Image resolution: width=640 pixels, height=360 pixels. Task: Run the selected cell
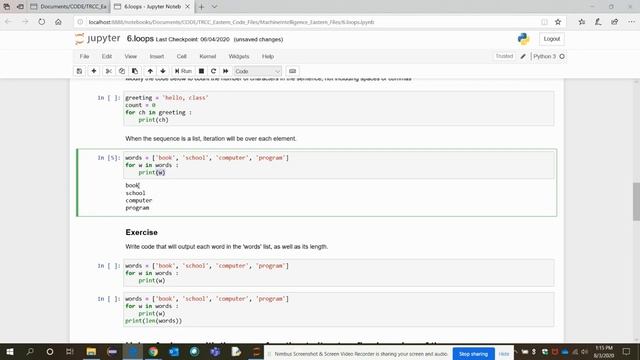183,71
